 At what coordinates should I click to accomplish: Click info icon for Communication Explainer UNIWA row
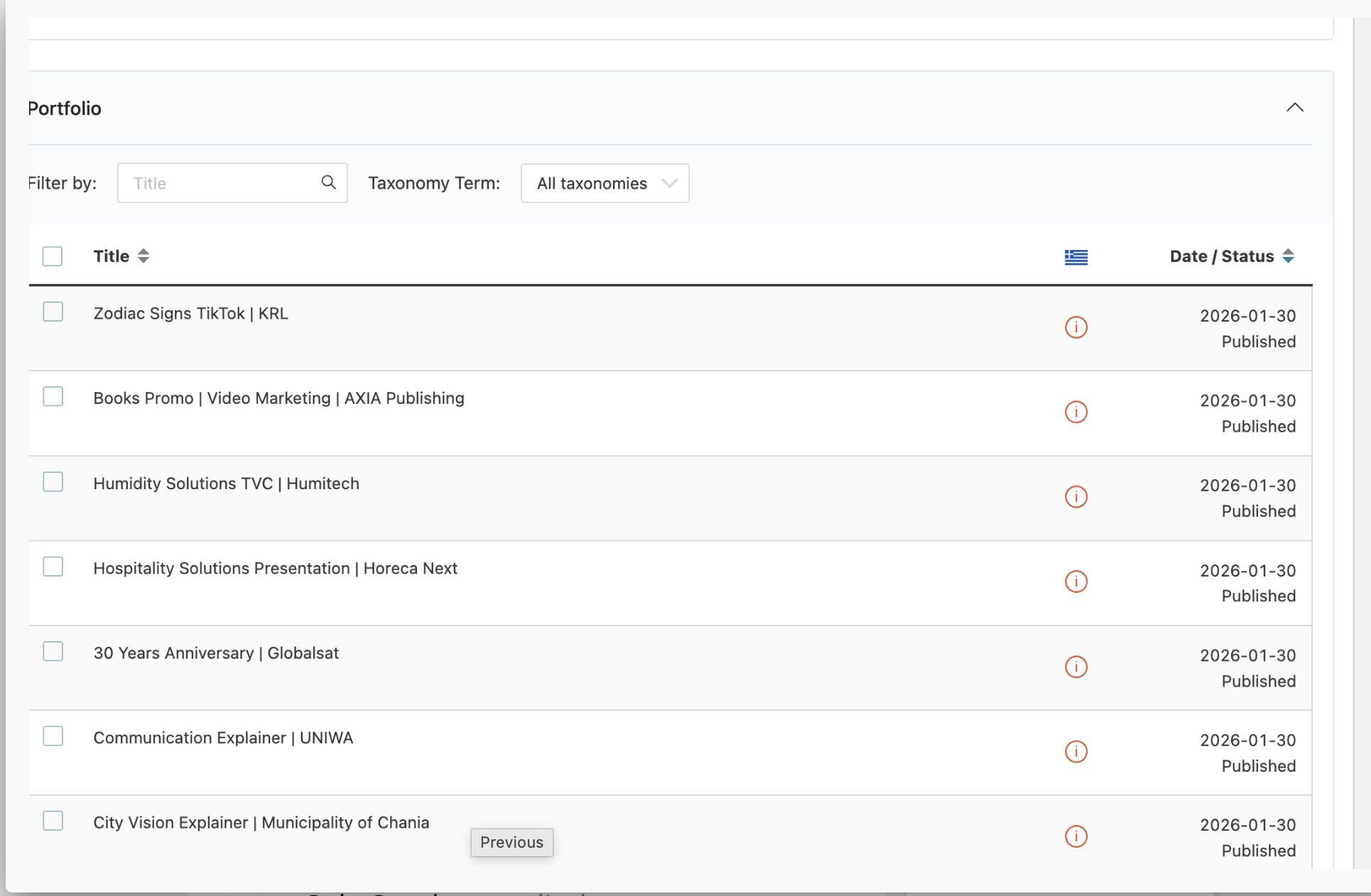1075,751
